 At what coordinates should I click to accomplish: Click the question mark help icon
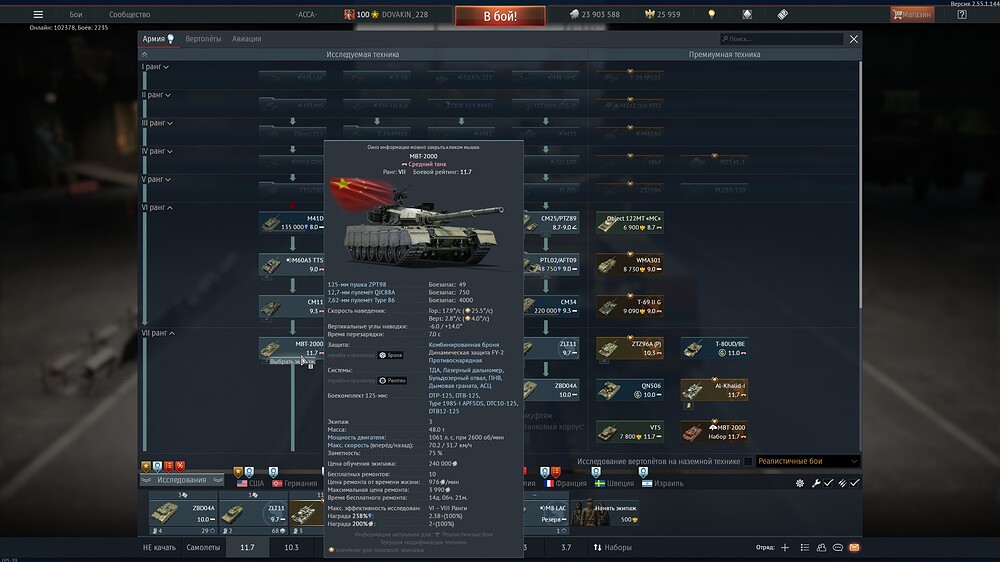click(962, 14)
